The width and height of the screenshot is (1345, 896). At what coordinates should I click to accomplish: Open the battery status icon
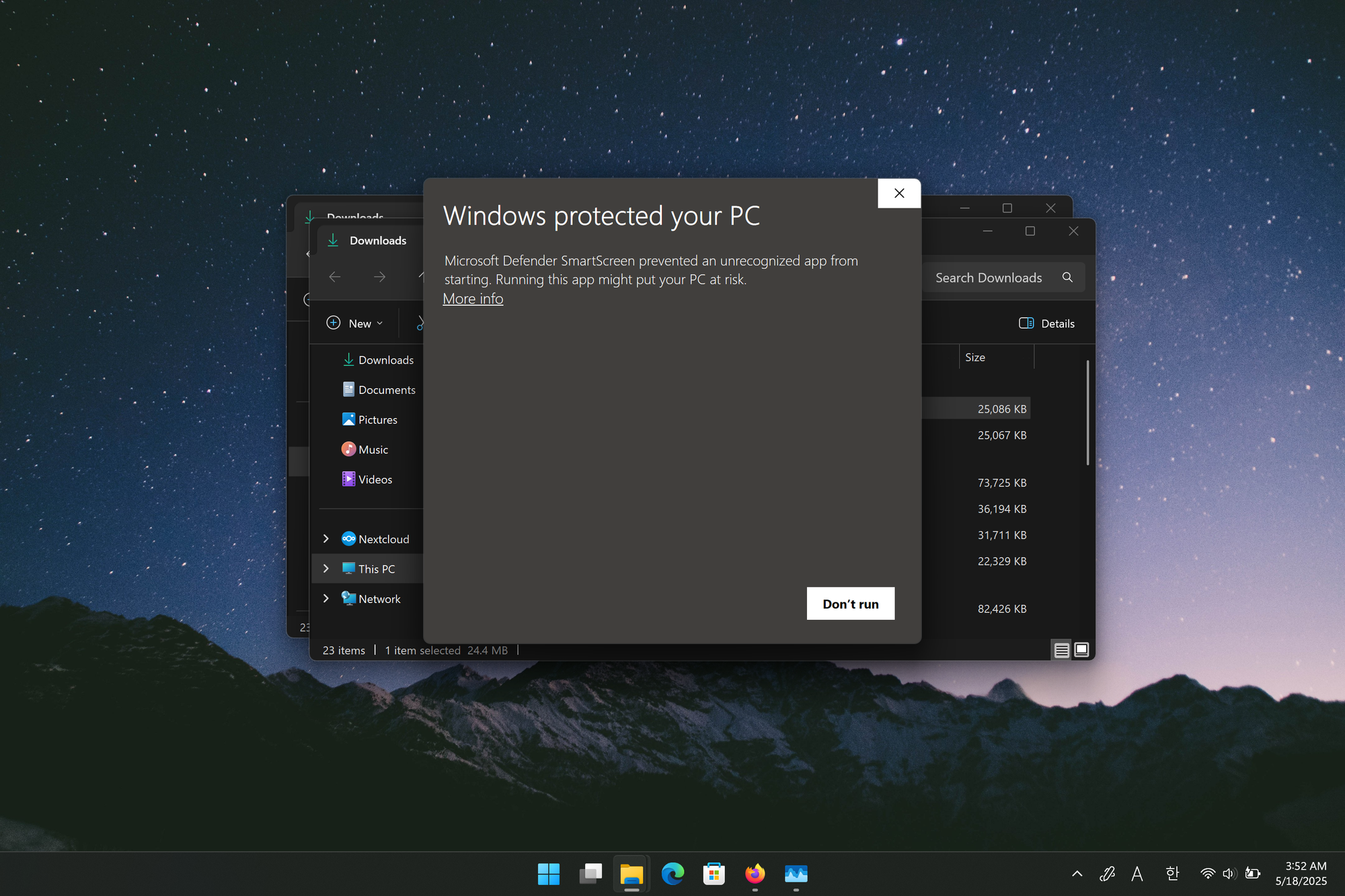coord(1252,874)
